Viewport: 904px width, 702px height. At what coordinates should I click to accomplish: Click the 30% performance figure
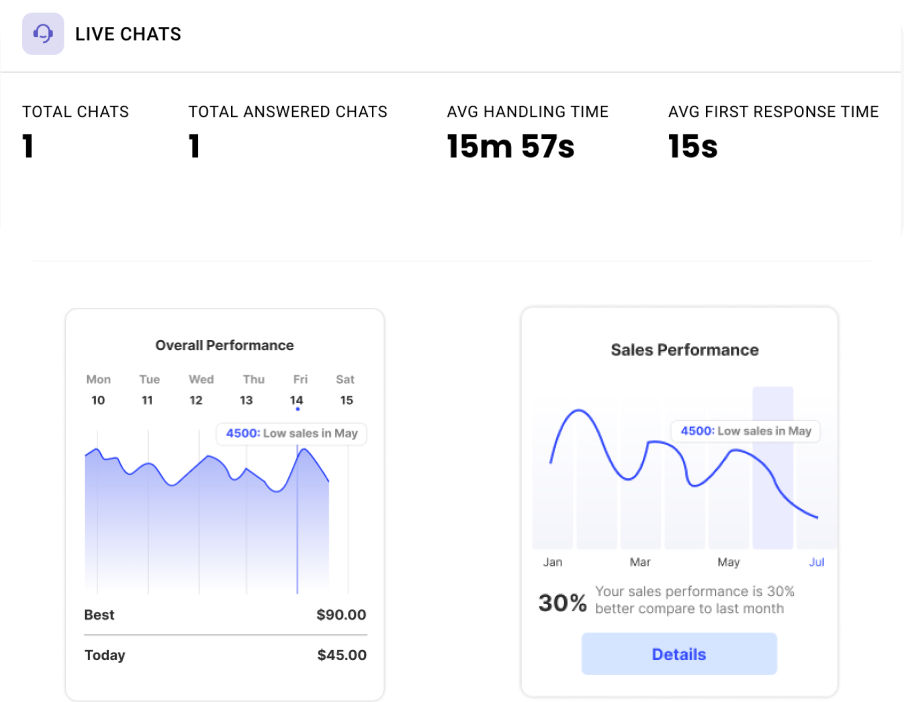click(562, 603)
